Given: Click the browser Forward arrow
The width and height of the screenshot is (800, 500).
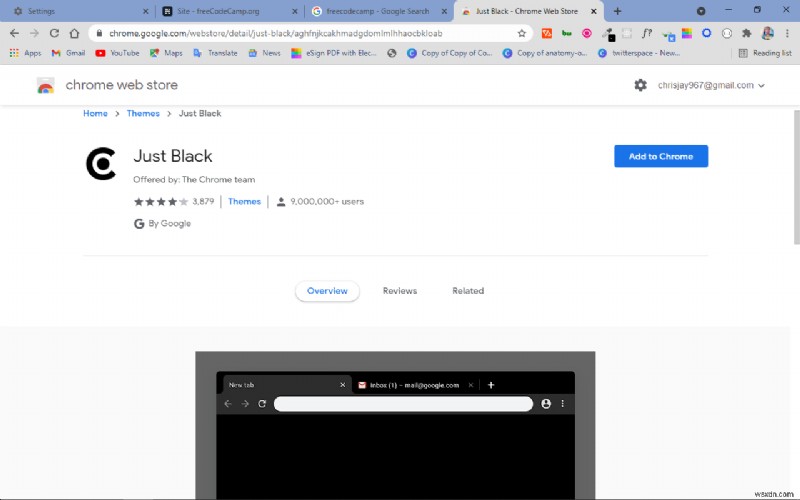Looking at the screenshot, I should 34,33.
